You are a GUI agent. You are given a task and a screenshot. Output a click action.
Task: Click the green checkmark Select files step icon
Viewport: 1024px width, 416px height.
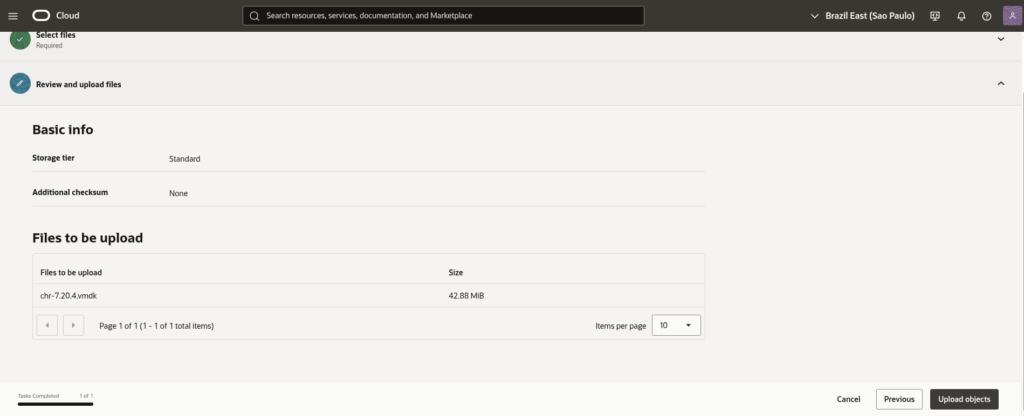point(20,39)
